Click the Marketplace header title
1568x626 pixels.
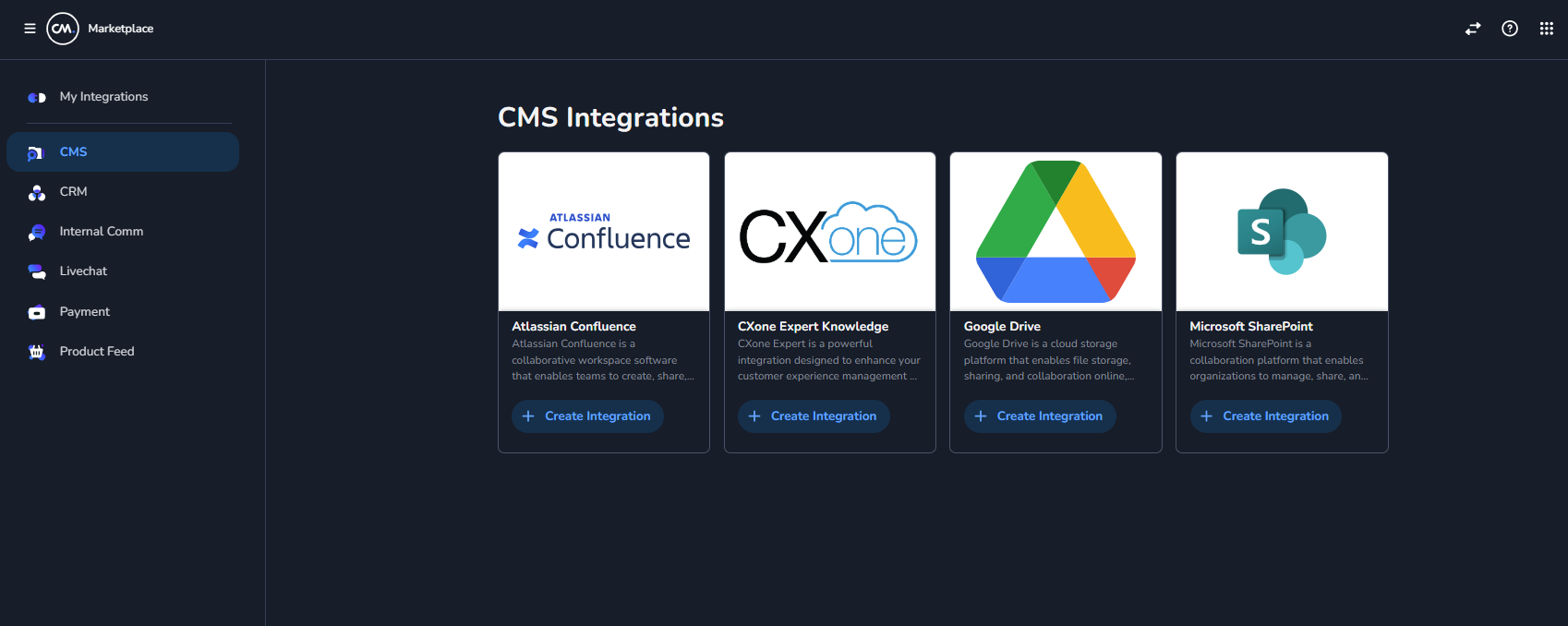tap(121, 29)
